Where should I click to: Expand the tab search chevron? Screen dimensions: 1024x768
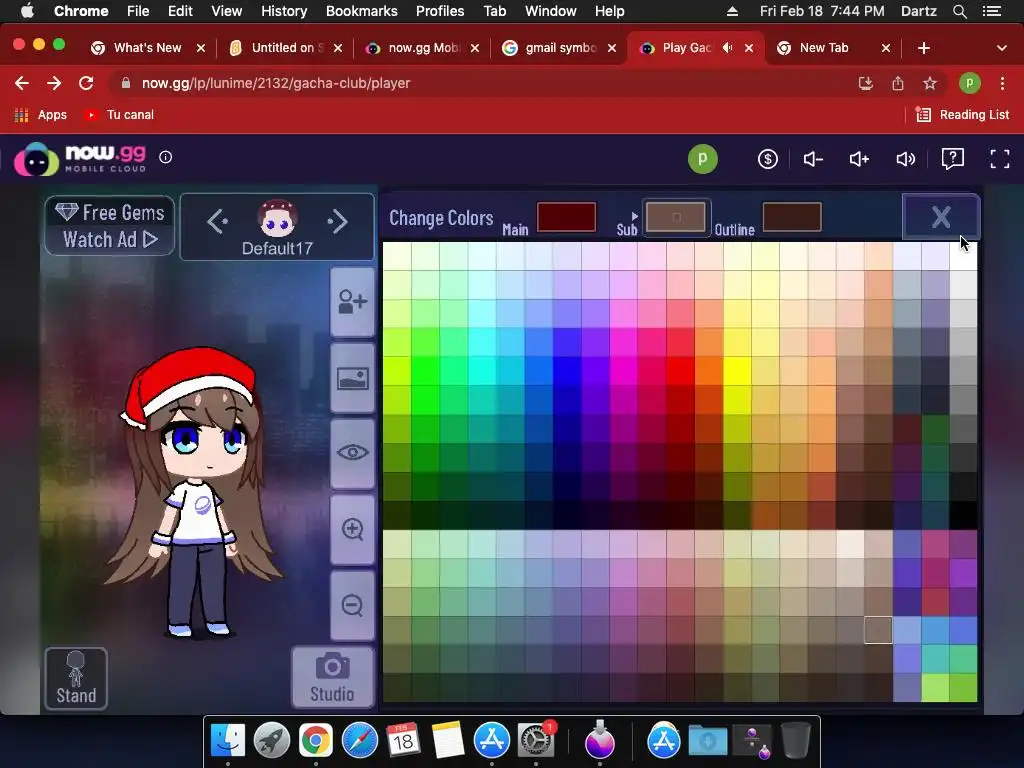[x=1002, y=48]
